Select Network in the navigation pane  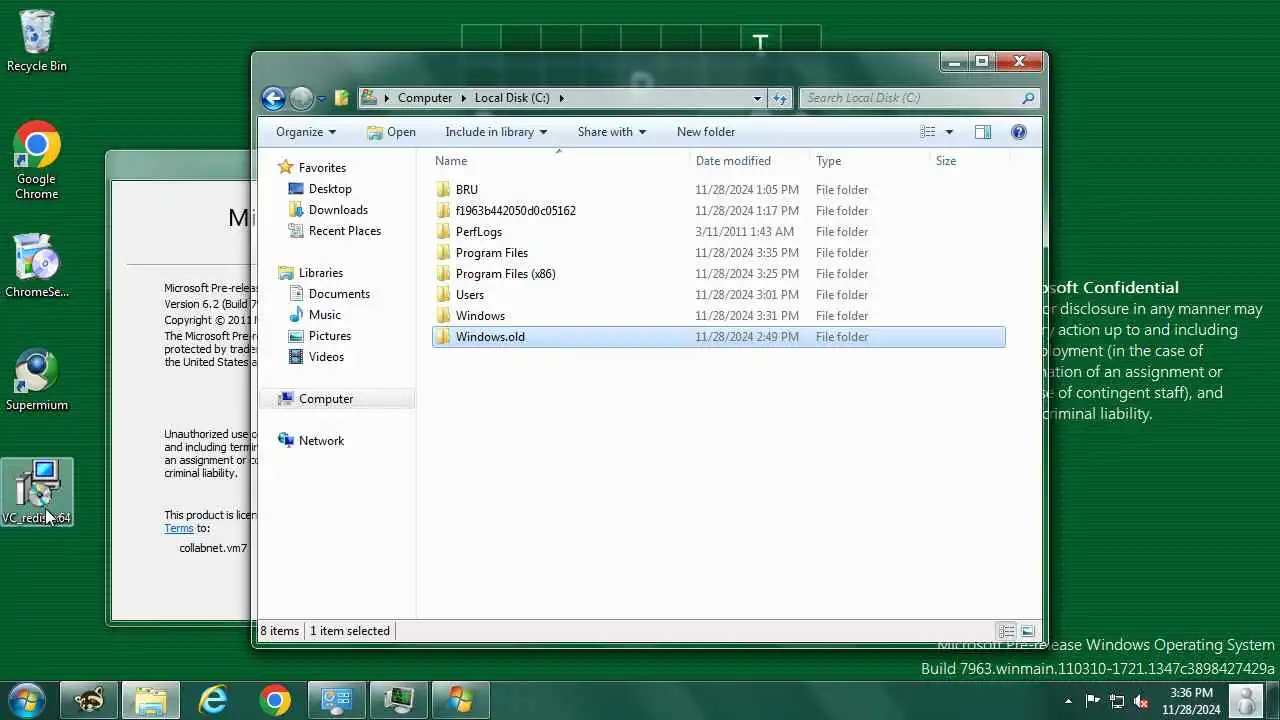tap(321, 441)
